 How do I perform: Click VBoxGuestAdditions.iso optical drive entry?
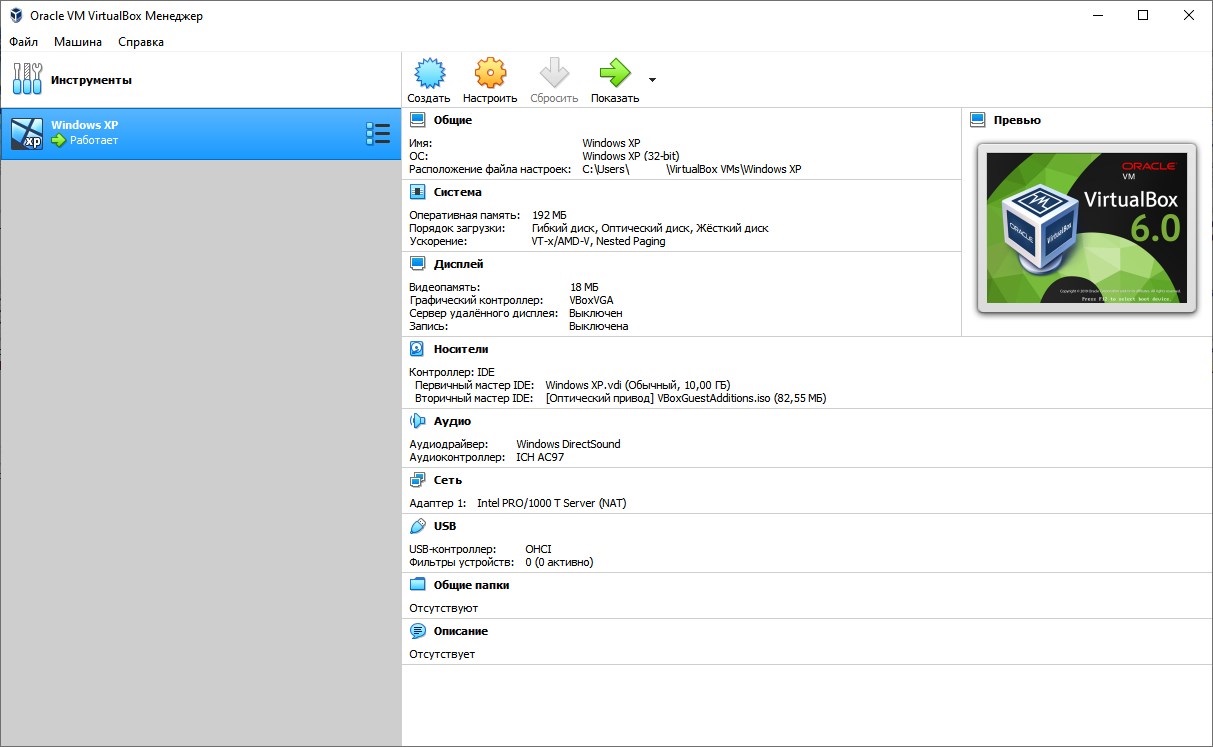point(686,398)
